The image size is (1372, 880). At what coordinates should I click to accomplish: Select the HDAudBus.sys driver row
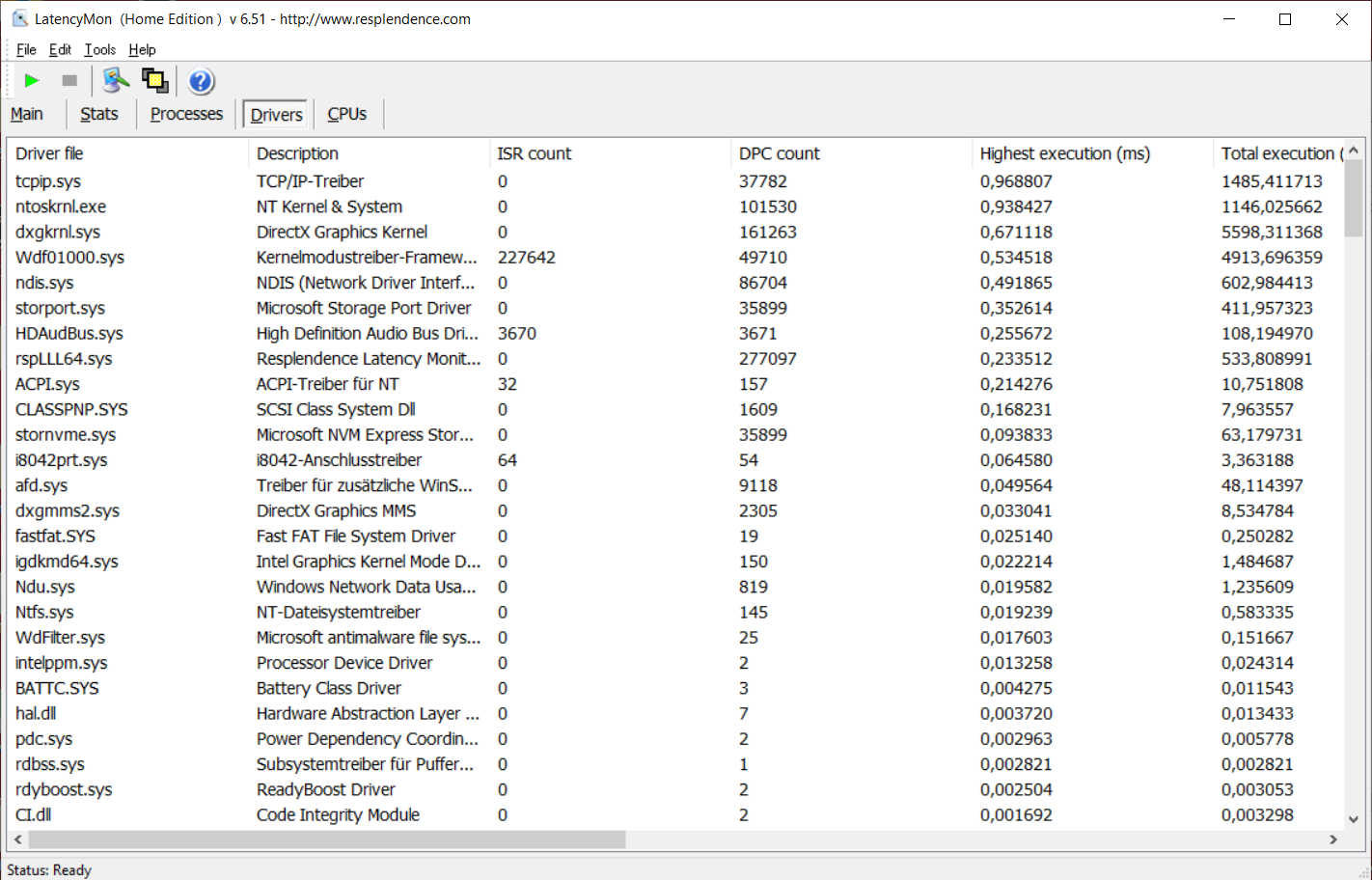click(x=675, y=333)
